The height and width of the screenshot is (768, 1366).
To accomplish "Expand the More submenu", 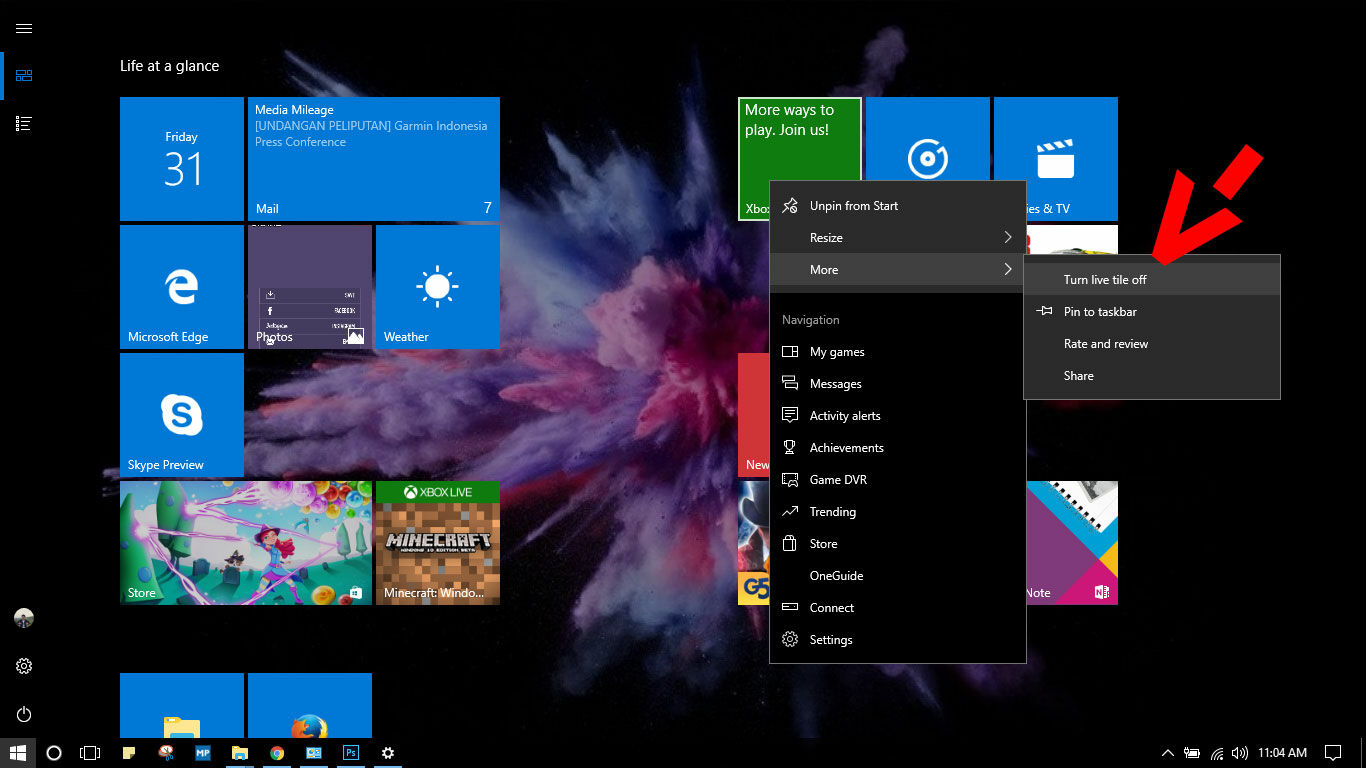I will point(898,270).
